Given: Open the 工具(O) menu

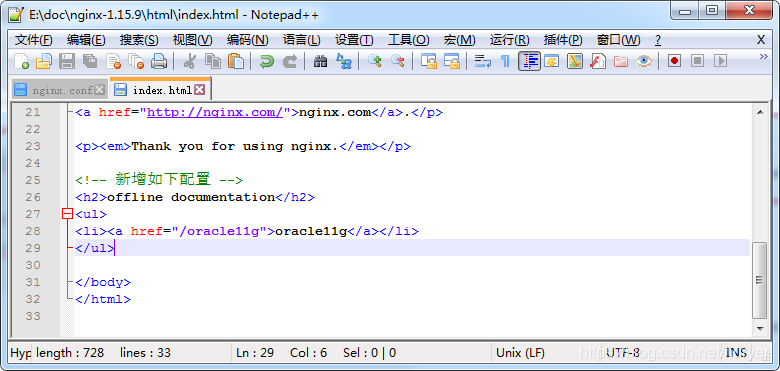Looking at the screenshot, I should coord(408,40).
